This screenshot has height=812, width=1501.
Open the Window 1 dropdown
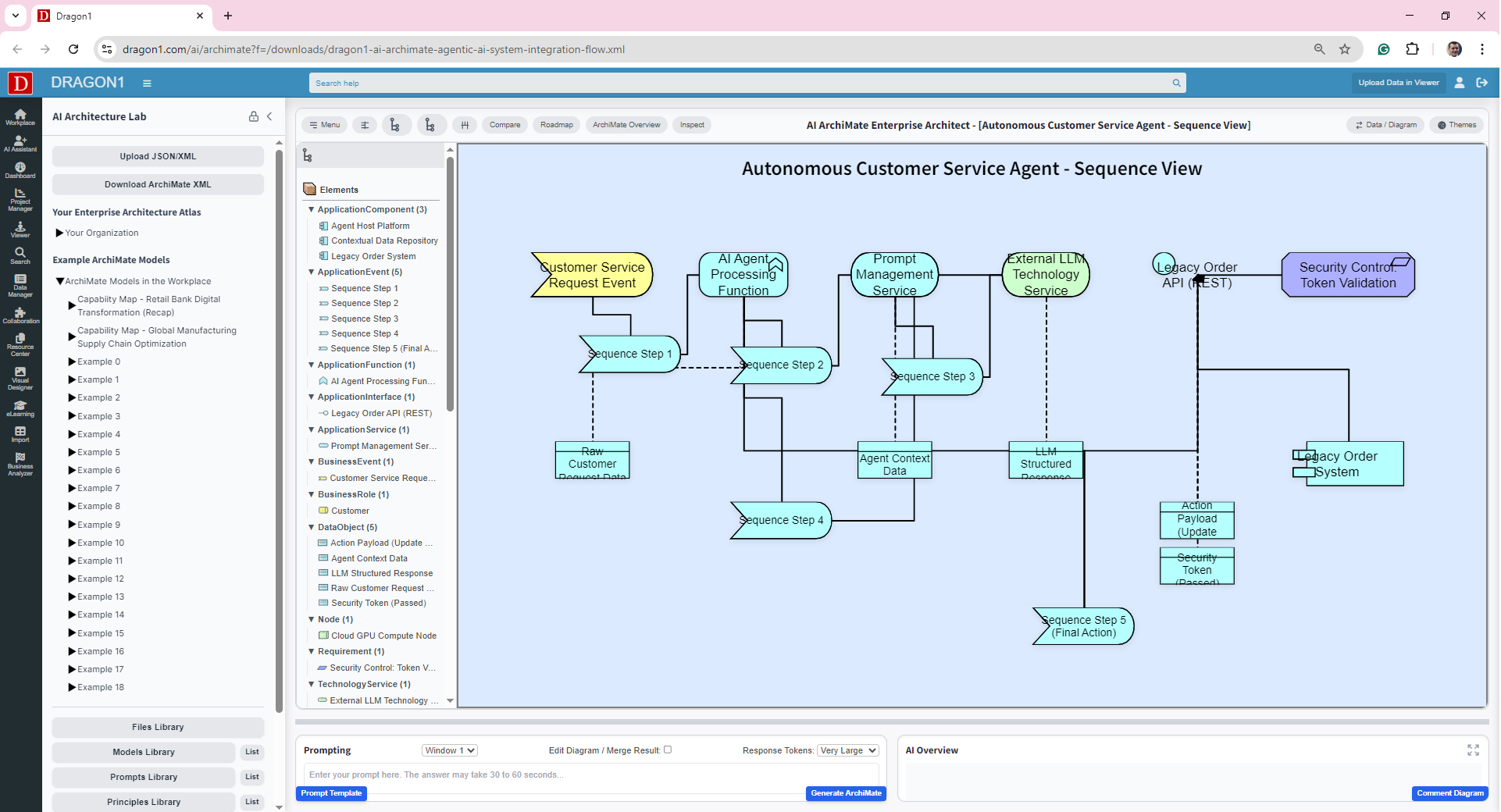click(x=449, y=750)
